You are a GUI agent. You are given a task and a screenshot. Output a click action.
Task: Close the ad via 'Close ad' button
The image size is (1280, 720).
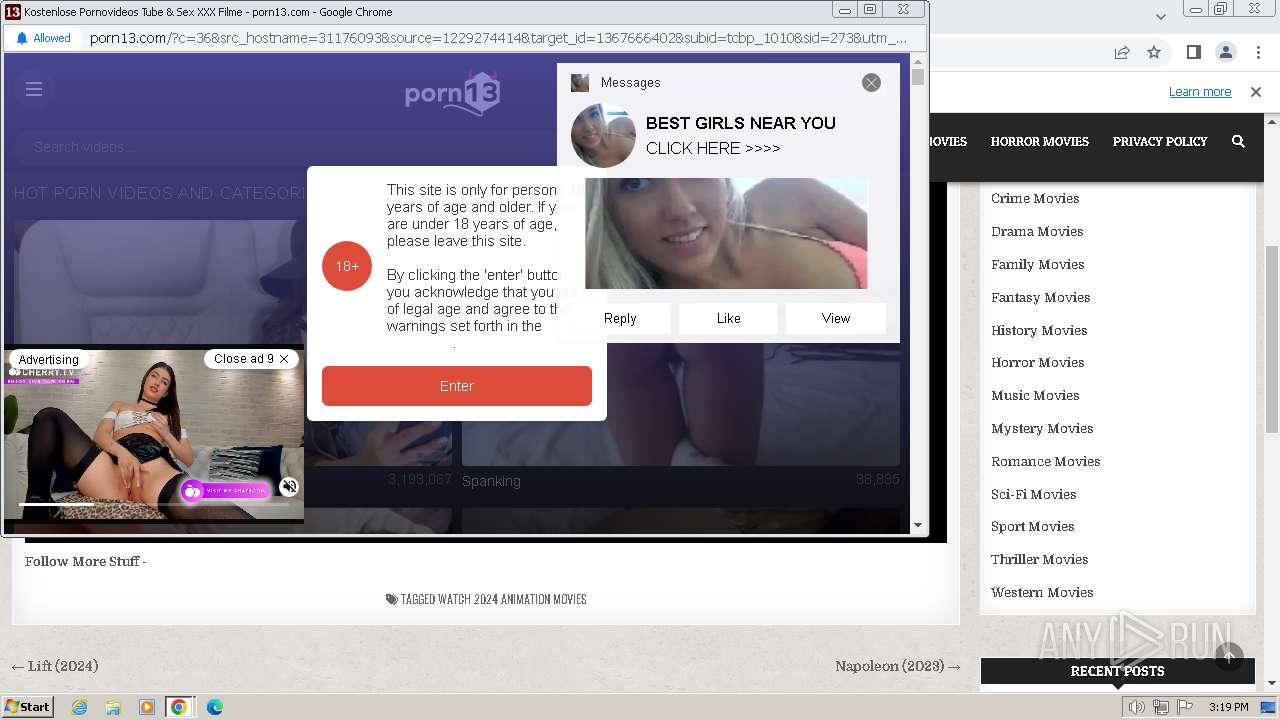pyautogui.click(x=251, y=359)
